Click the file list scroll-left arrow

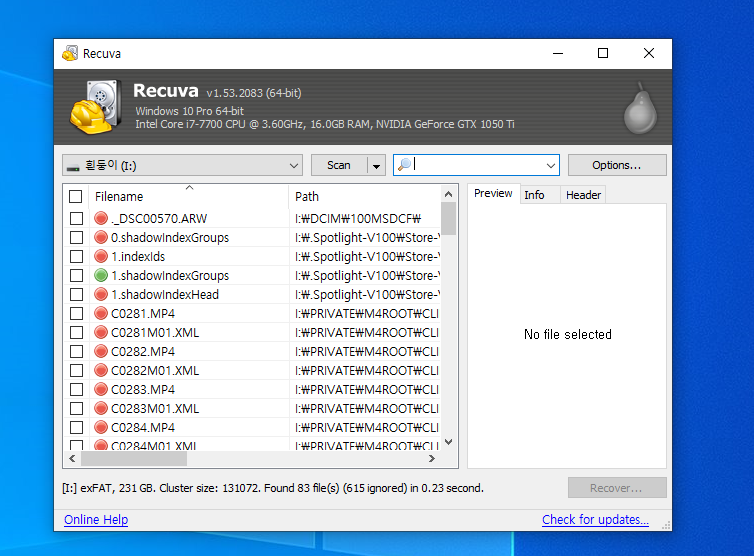tap(72, 459)
